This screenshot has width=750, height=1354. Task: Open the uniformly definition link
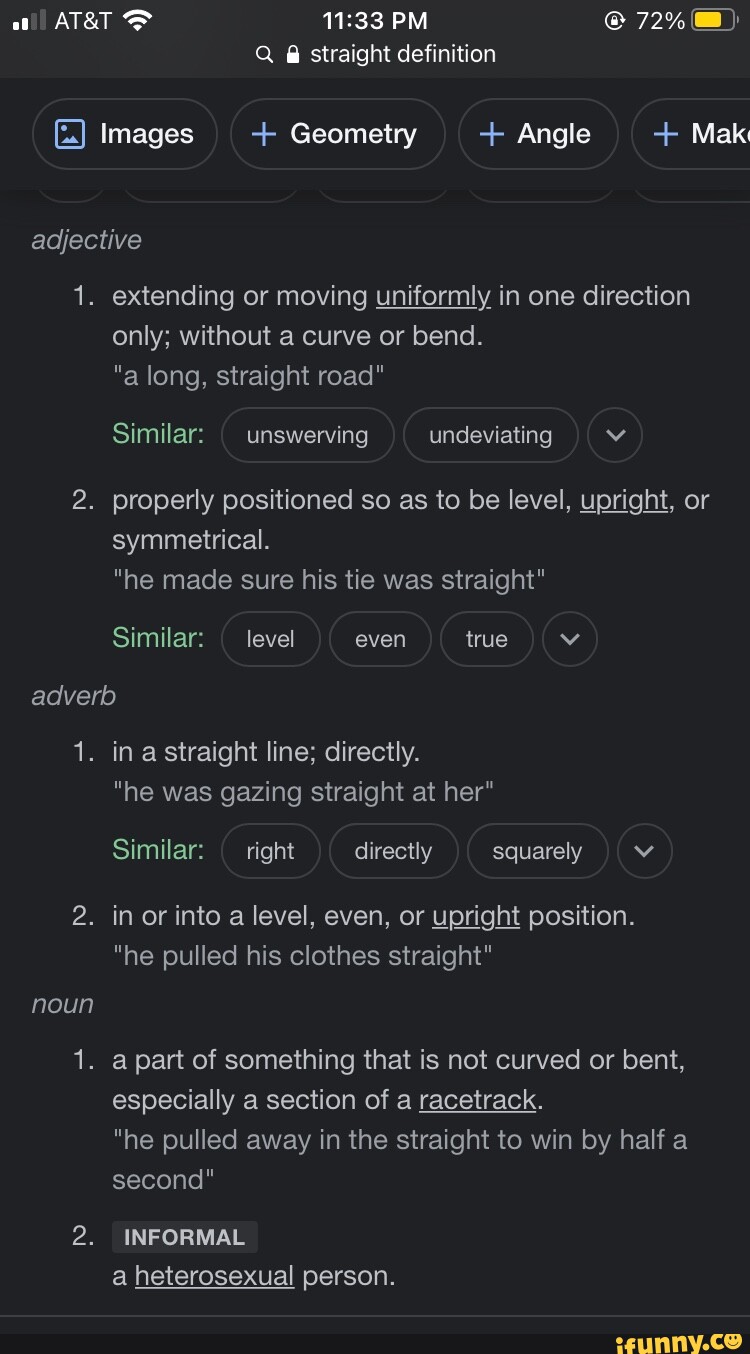pos(432,296)
